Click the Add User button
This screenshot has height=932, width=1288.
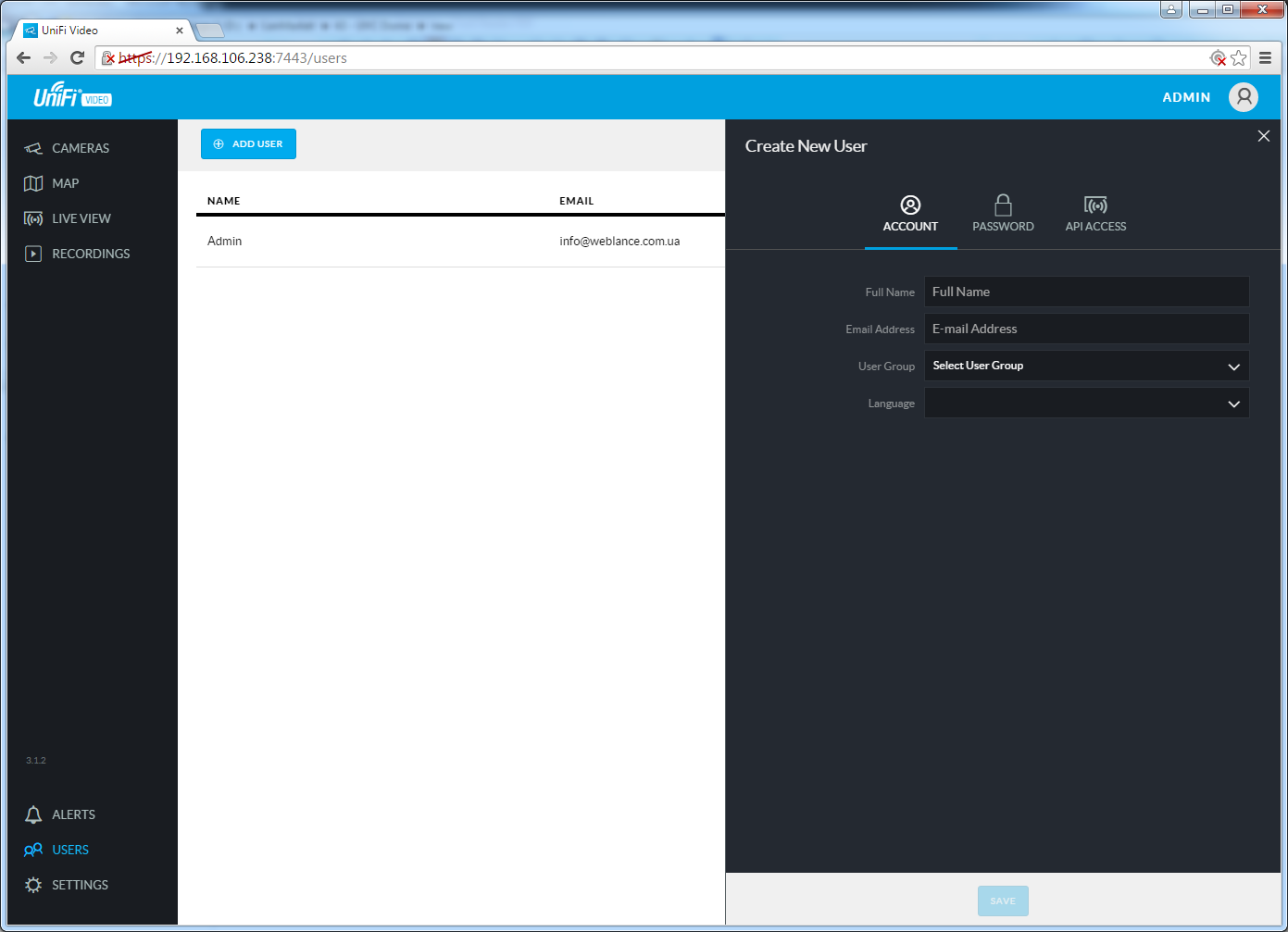[x=248, y=144]
